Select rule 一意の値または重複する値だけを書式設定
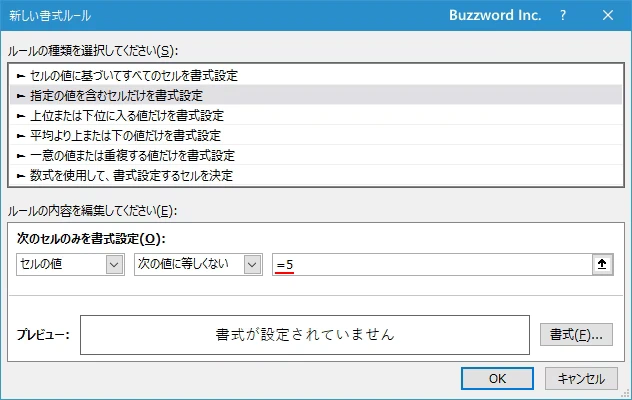 tap(316, 155)
